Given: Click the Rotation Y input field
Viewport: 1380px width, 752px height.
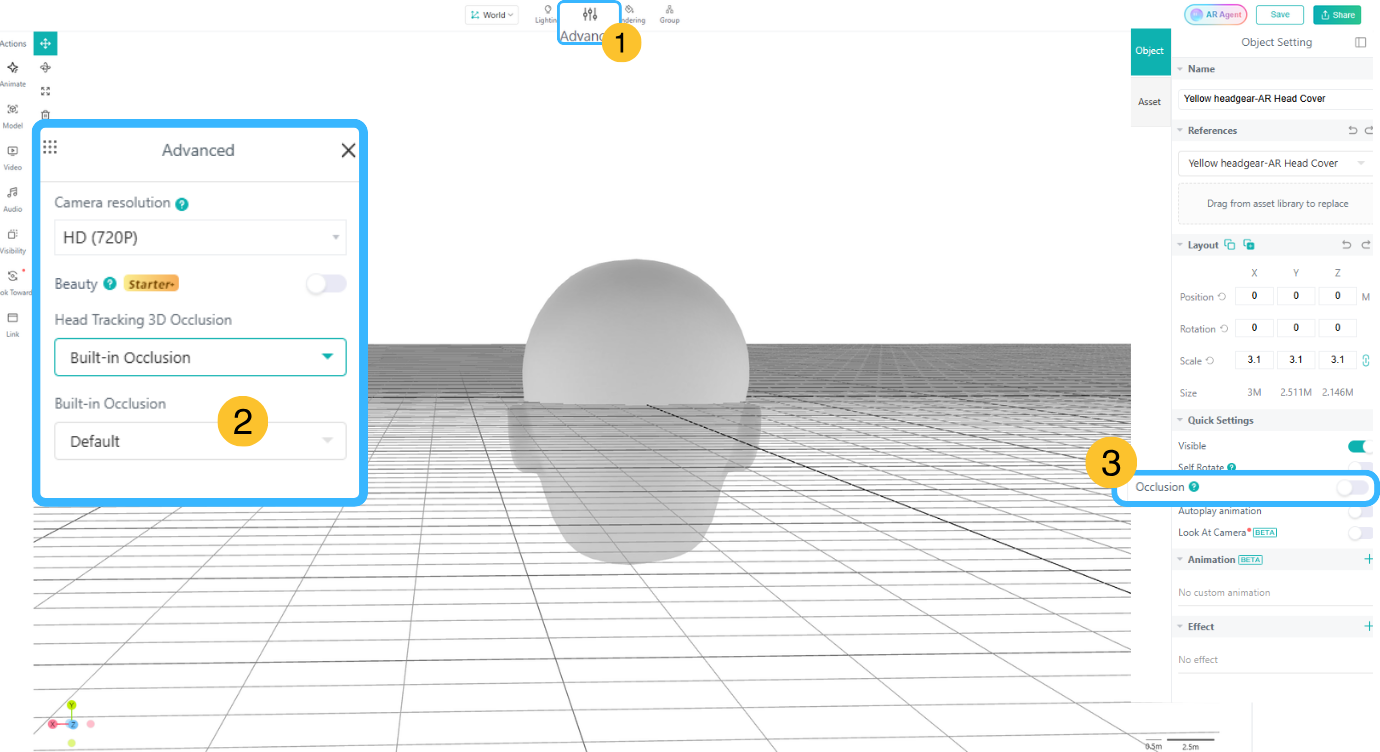Looking at the screenshot, I should click(1296, 328).
